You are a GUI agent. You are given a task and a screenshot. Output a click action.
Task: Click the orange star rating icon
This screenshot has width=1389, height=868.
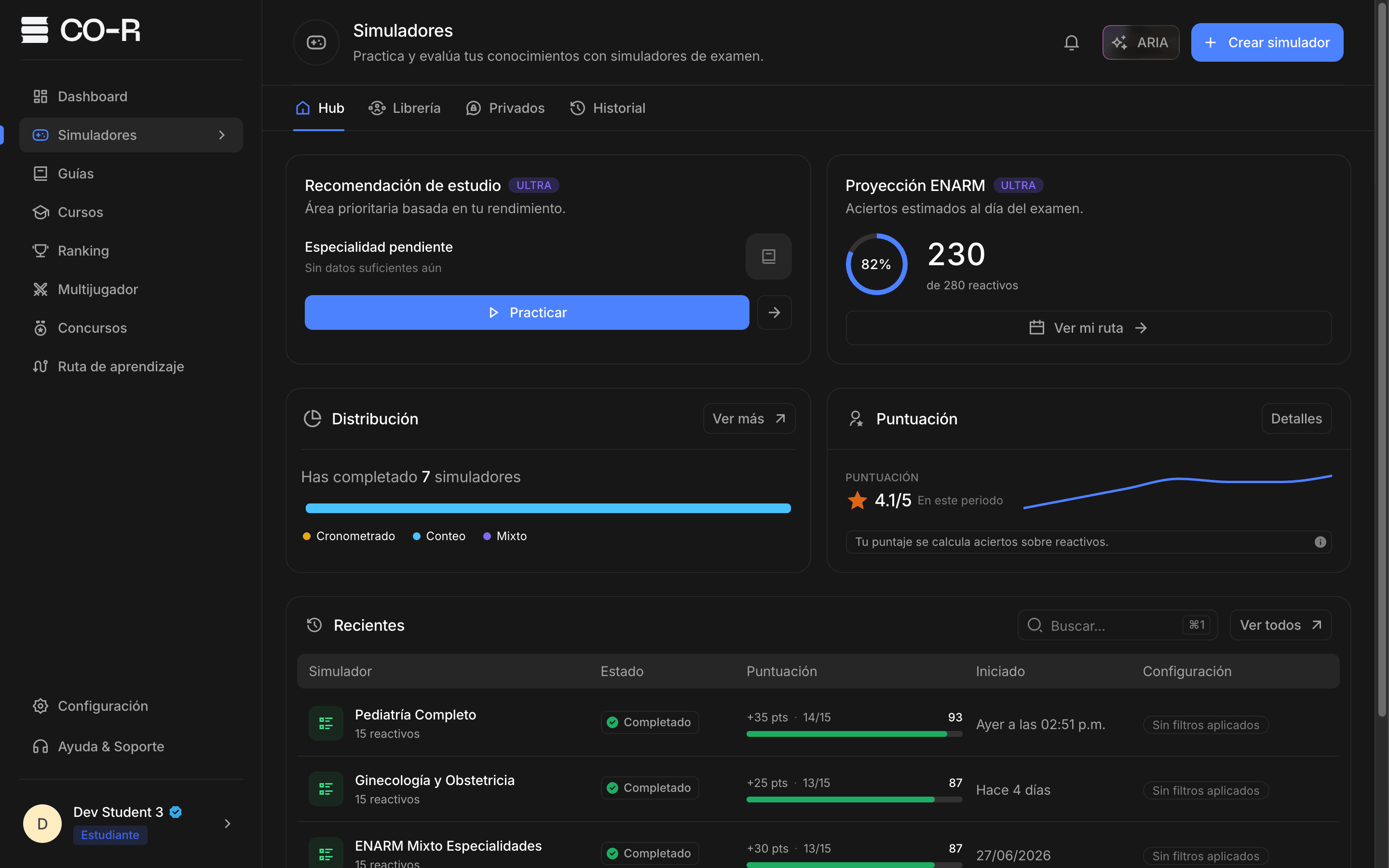click(858, 500)
